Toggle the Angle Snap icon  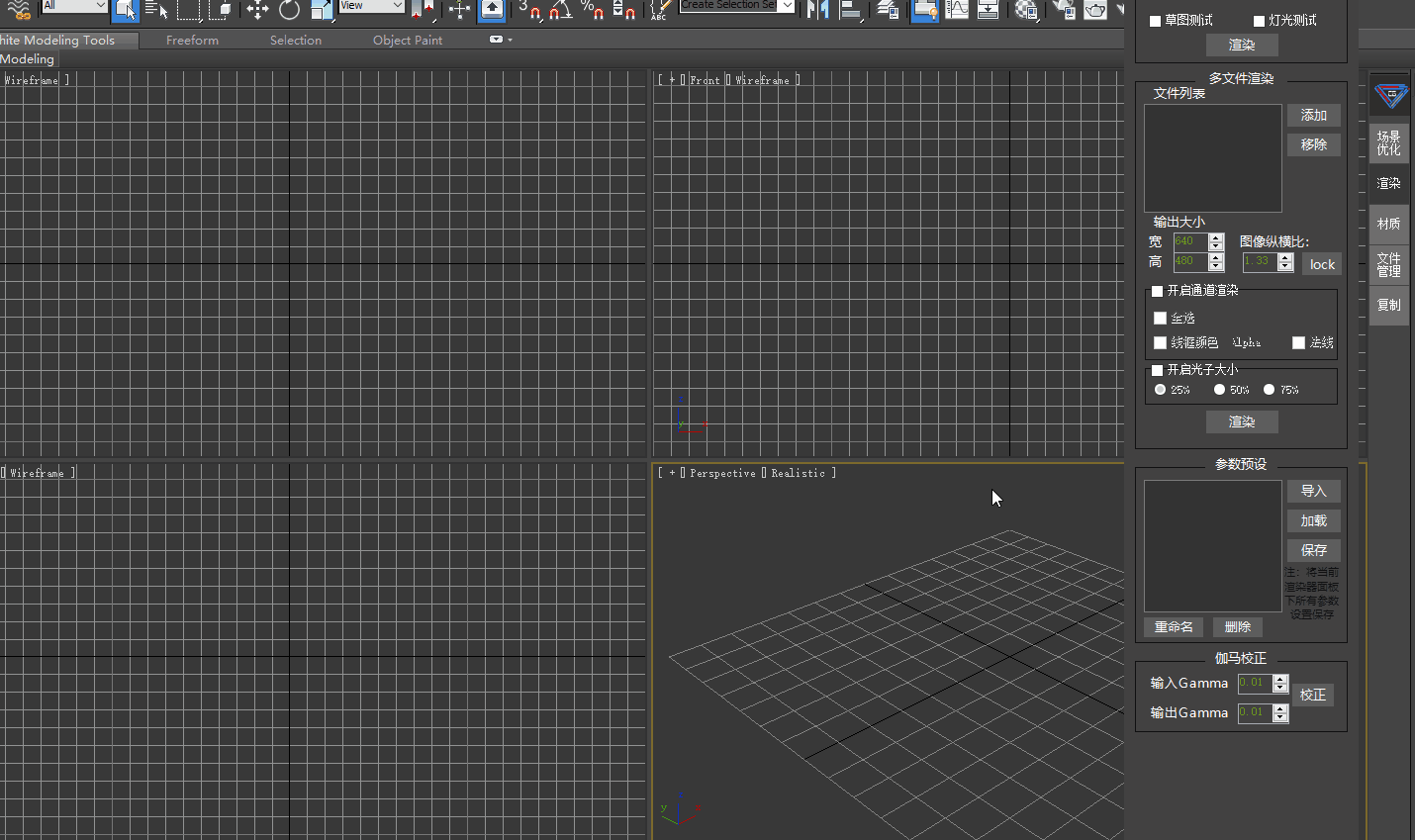560,10
